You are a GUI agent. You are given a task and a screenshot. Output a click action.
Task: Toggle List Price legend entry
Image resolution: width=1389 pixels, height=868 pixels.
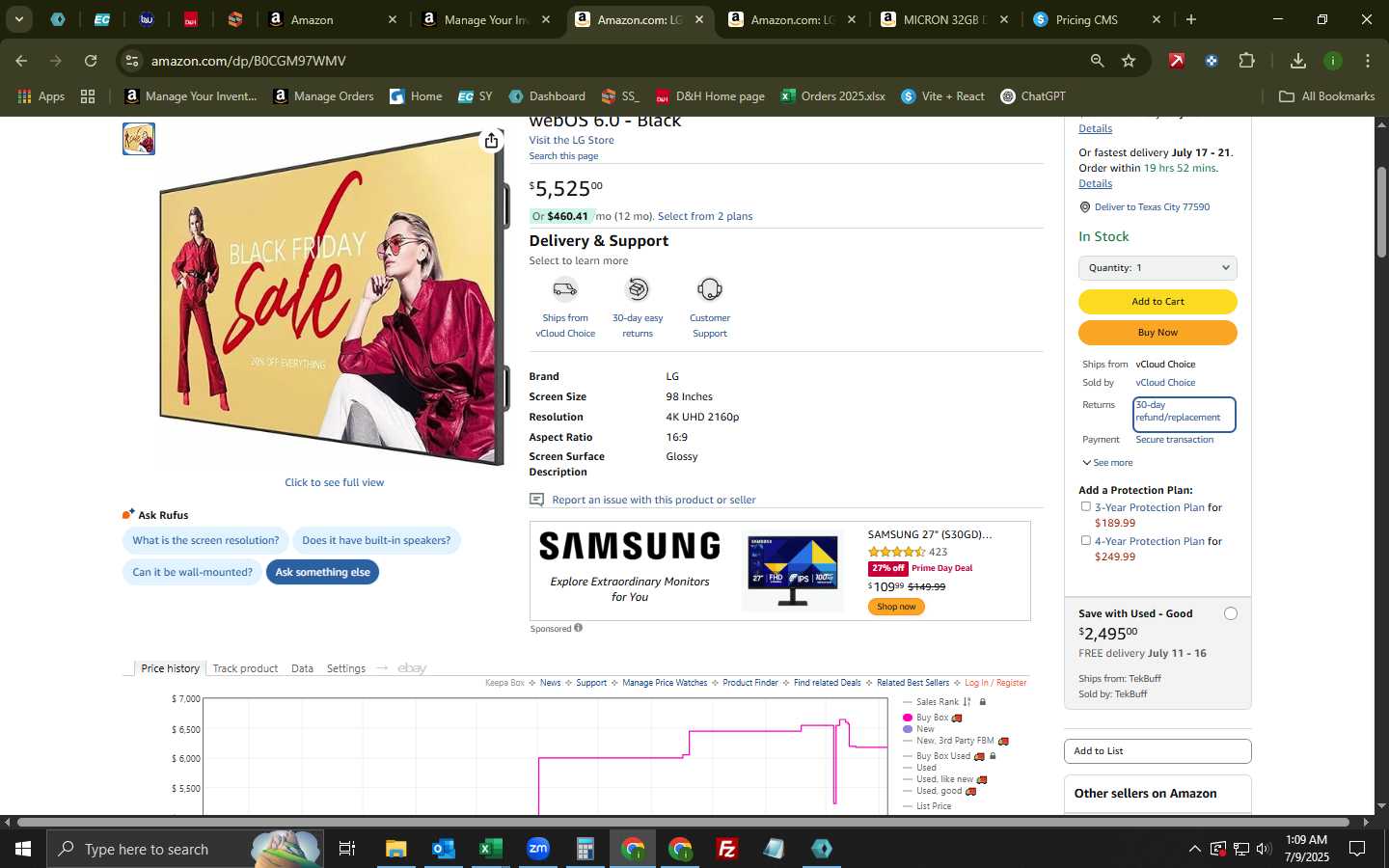coord(927,806)
